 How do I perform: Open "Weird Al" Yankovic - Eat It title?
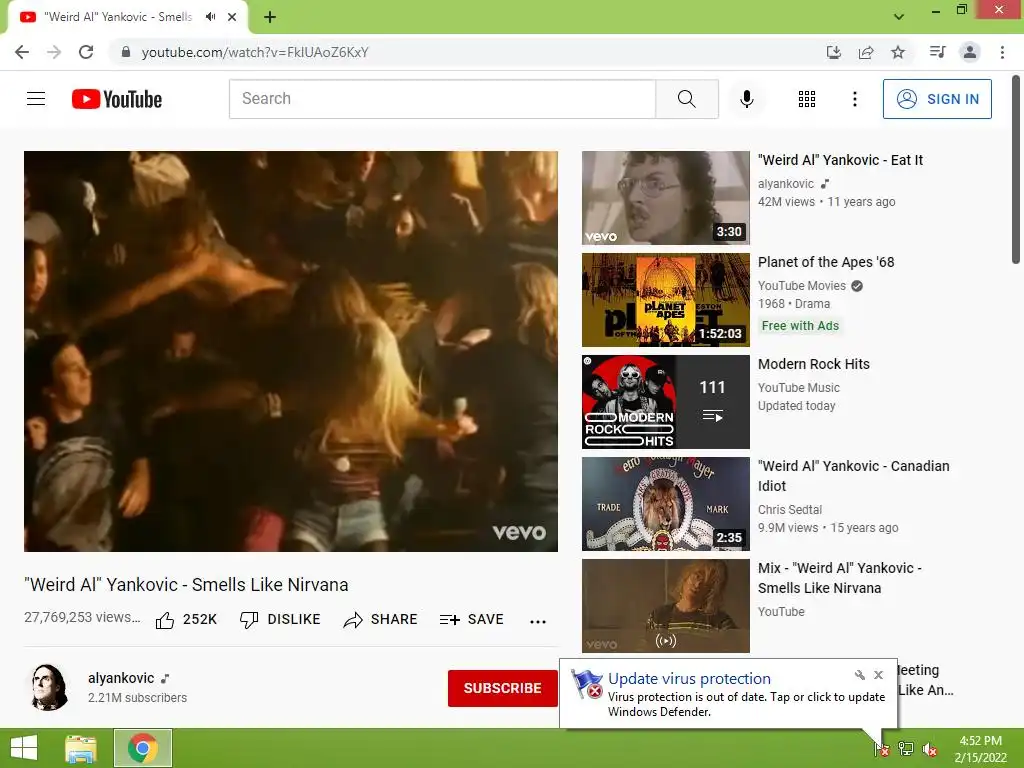pos(840,160)
